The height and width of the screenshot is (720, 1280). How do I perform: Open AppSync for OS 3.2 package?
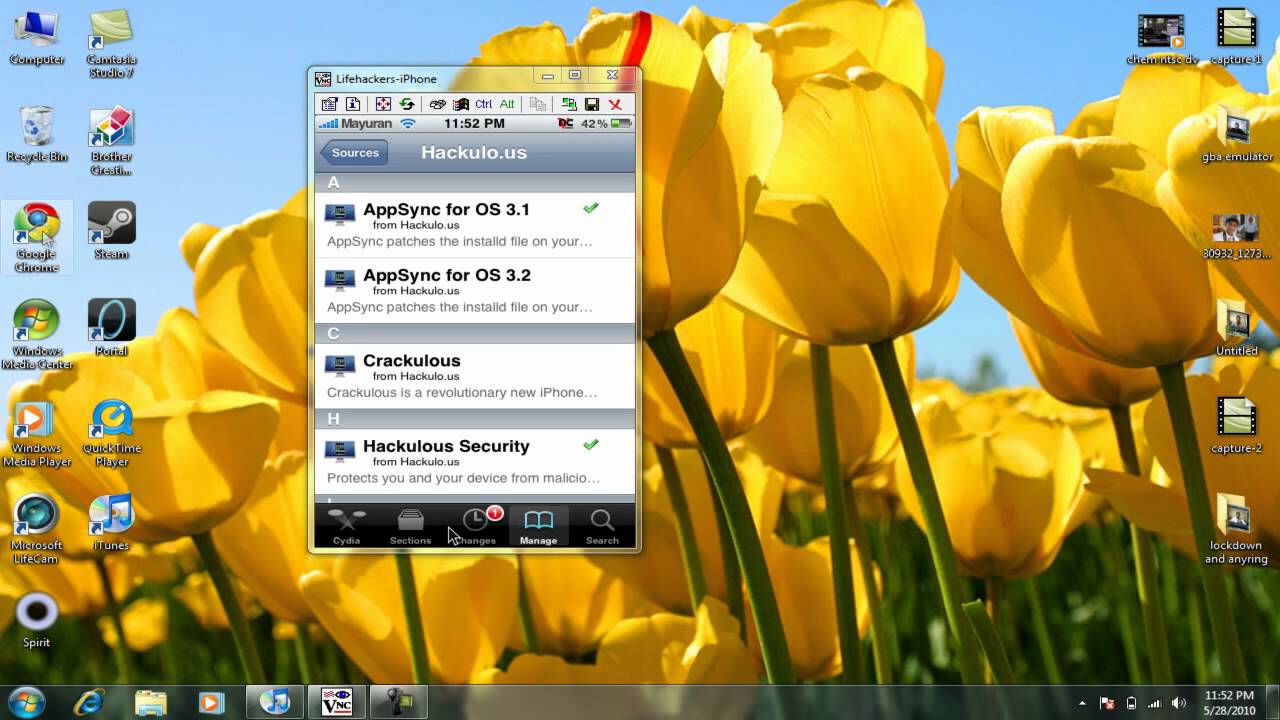[475, 291]
